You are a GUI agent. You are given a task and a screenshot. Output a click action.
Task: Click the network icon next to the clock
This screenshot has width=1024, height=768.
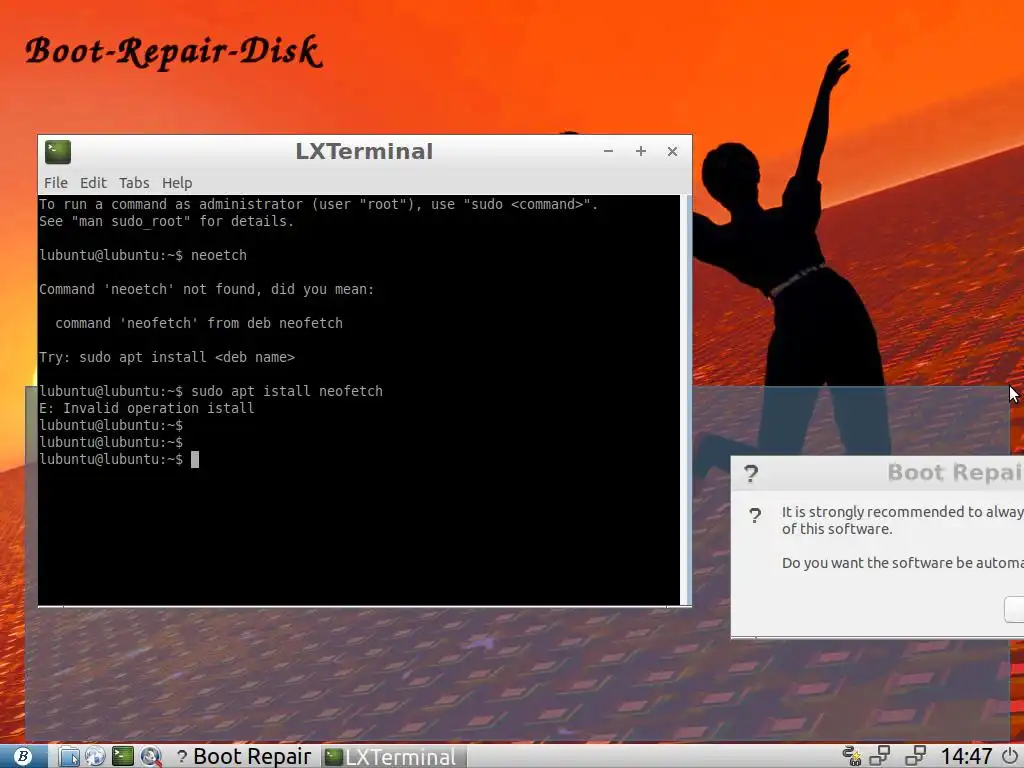pos(916,756)
